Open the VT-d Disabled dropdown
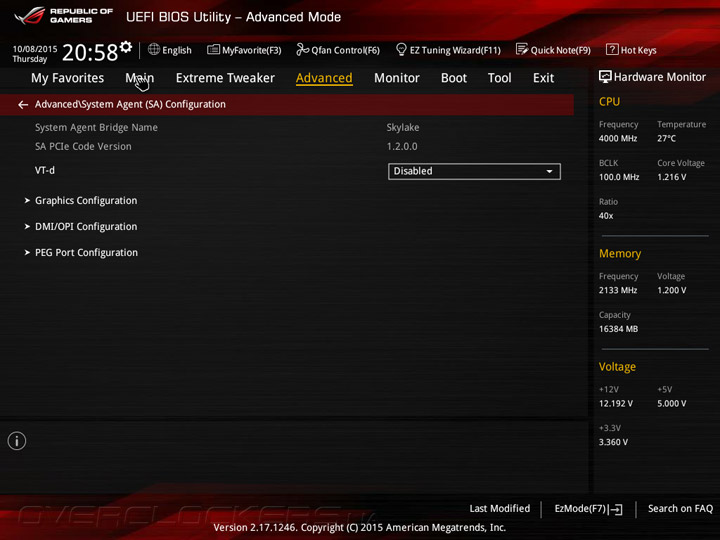The width and height of the screenshot is (720, 540). [x=474, y=171]
